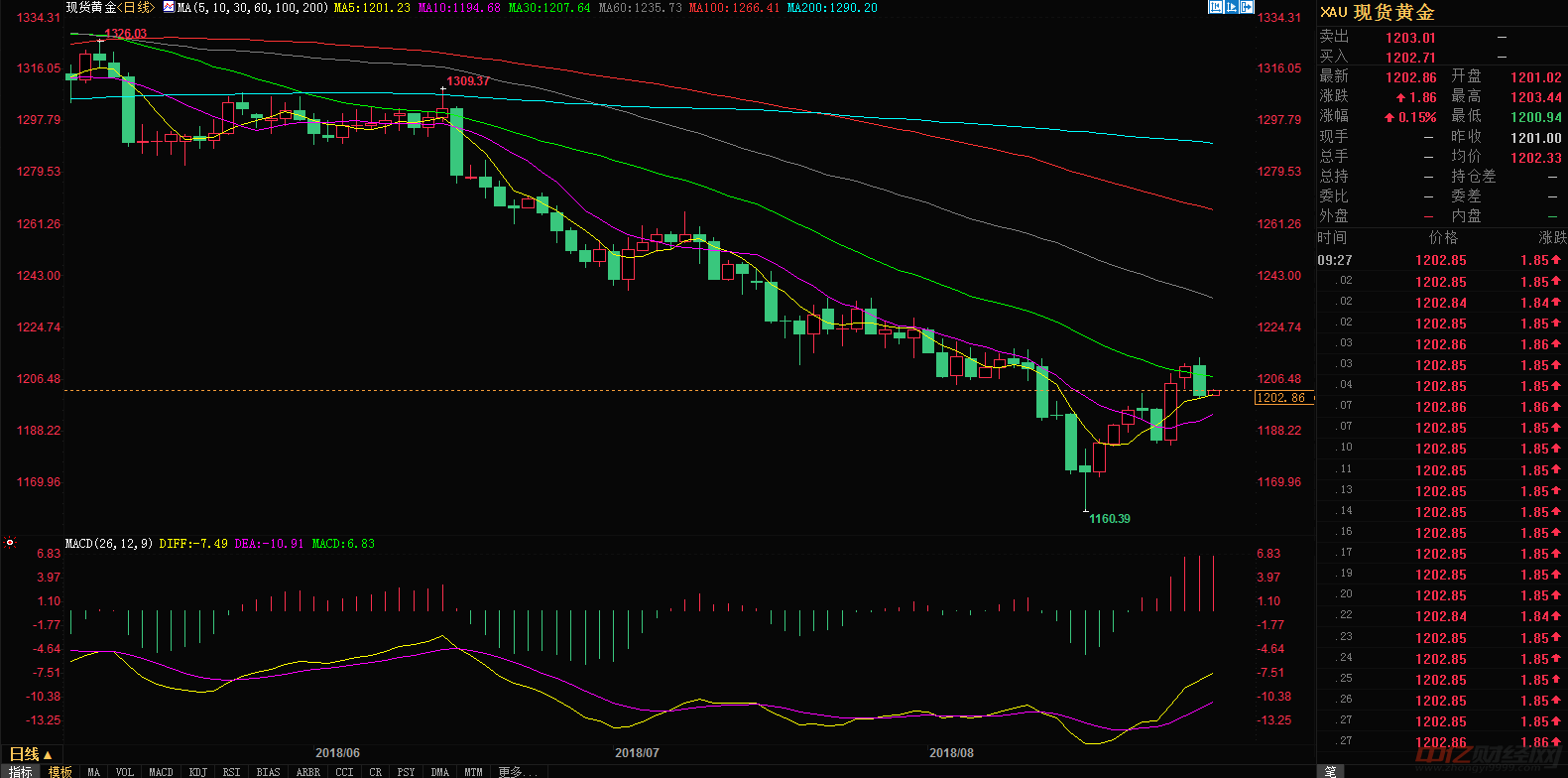Select the BIAS indicator

pos(268,772)
